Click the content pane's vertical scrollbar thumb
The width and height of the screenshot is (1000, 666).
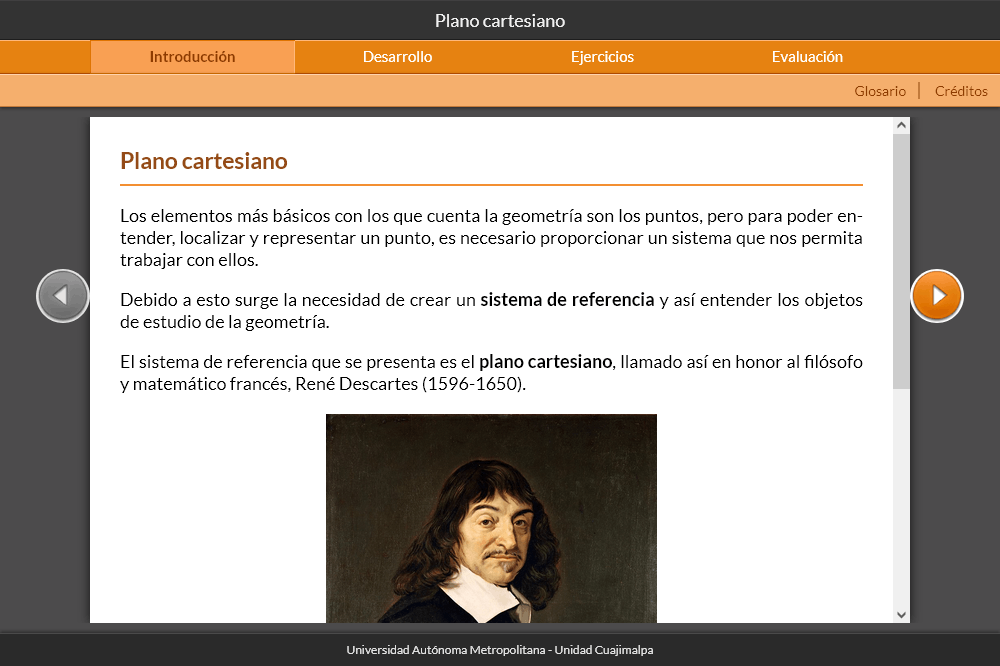pyautogui.click(x=901, y=261)
